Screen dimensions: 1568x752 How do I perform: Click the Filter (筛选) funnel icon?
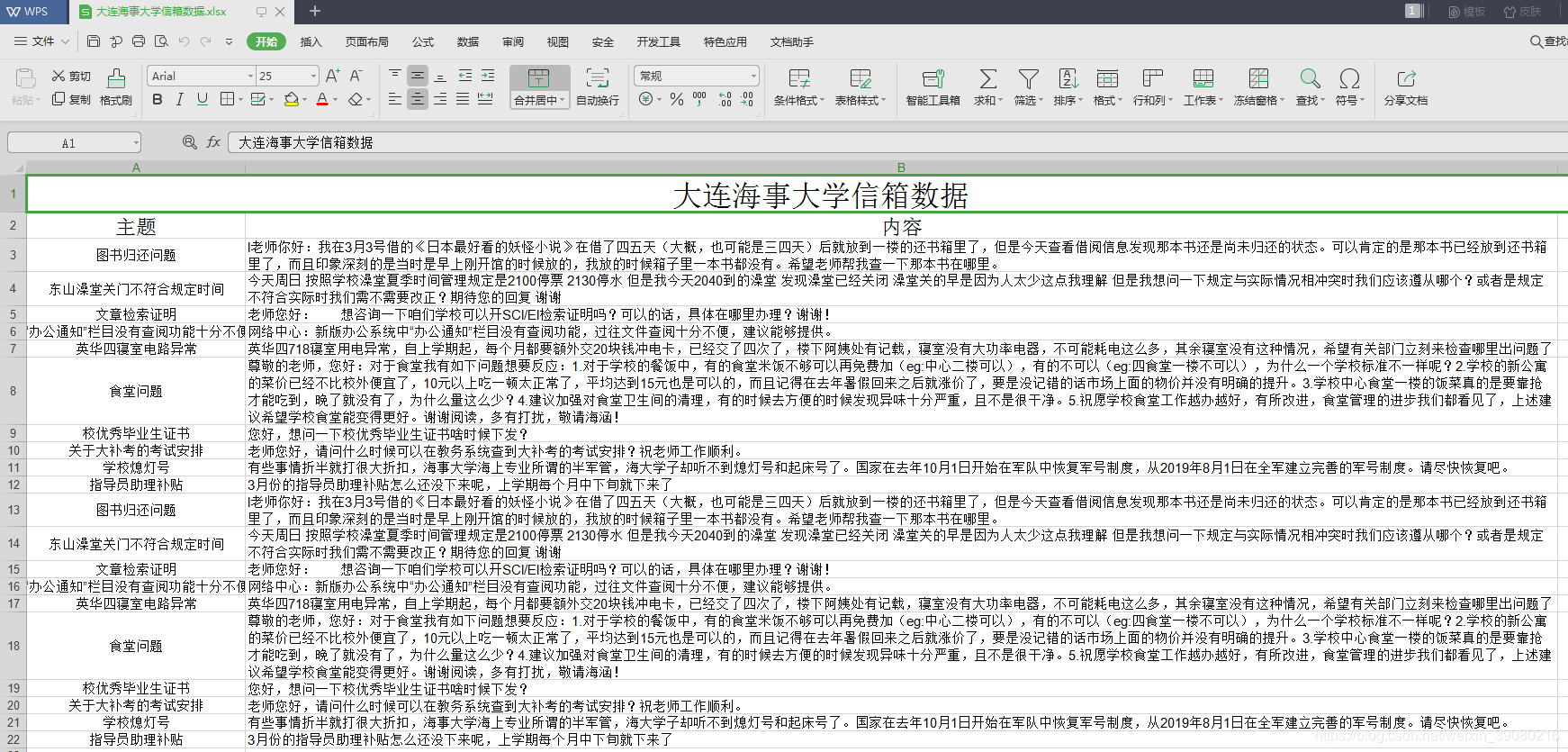(x=1029, y=79)
